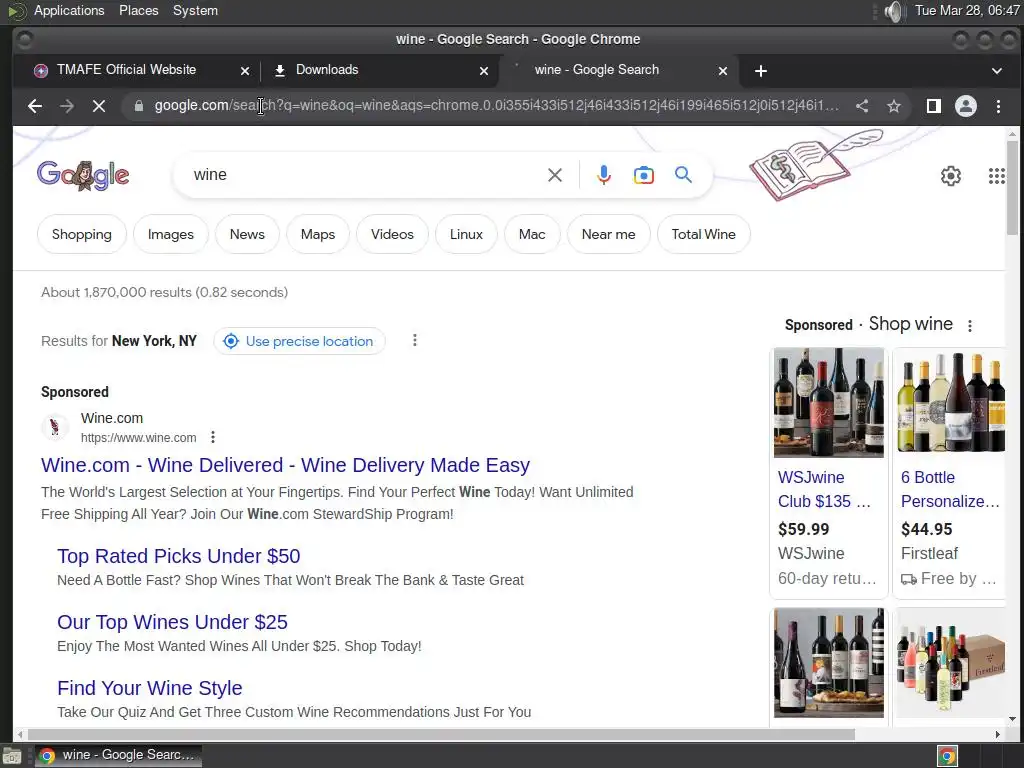Click the horizontal page scrollbar
This screenshot has height=768, width=1024.
[x=441, y=735]
